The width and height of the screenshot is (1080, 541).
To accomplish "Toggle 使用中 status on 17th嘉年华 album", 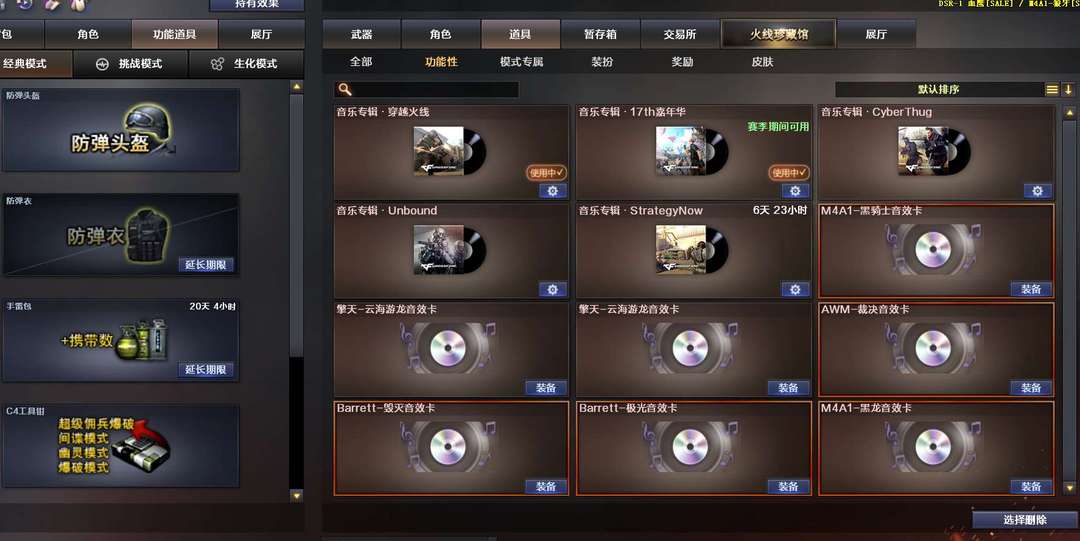I will (789, 173).
